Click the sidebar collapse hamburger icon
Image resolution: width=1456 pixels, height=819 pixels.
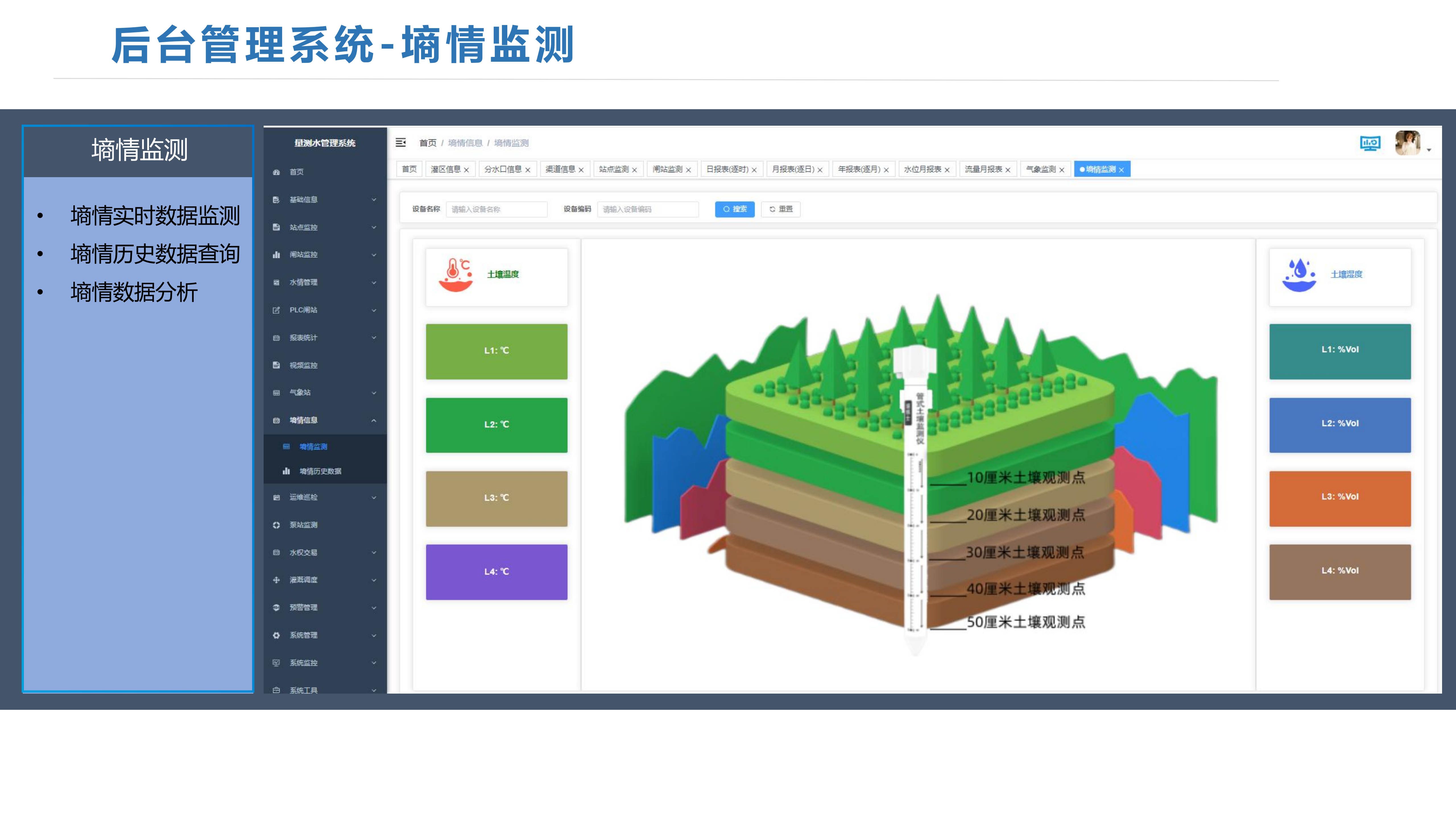401,142
